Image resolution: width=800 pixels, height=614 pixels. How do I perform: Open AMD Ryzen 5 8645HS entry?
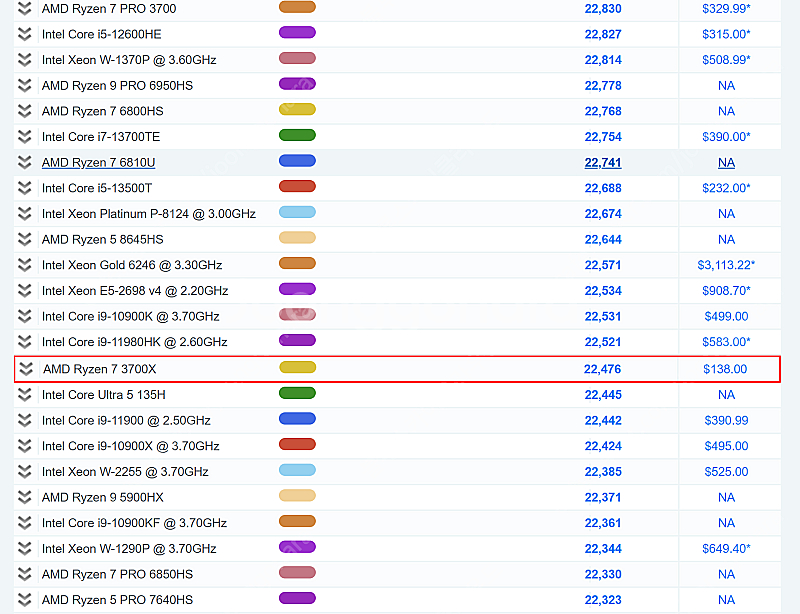click(103, 239)
